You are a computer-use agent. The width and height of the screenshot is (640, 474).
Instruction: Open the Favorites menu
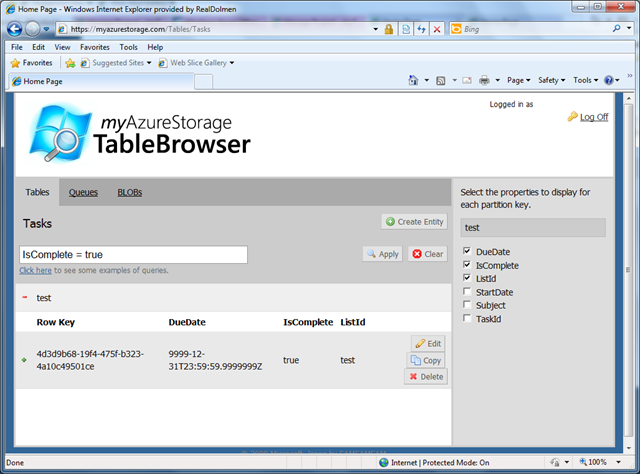95,47
